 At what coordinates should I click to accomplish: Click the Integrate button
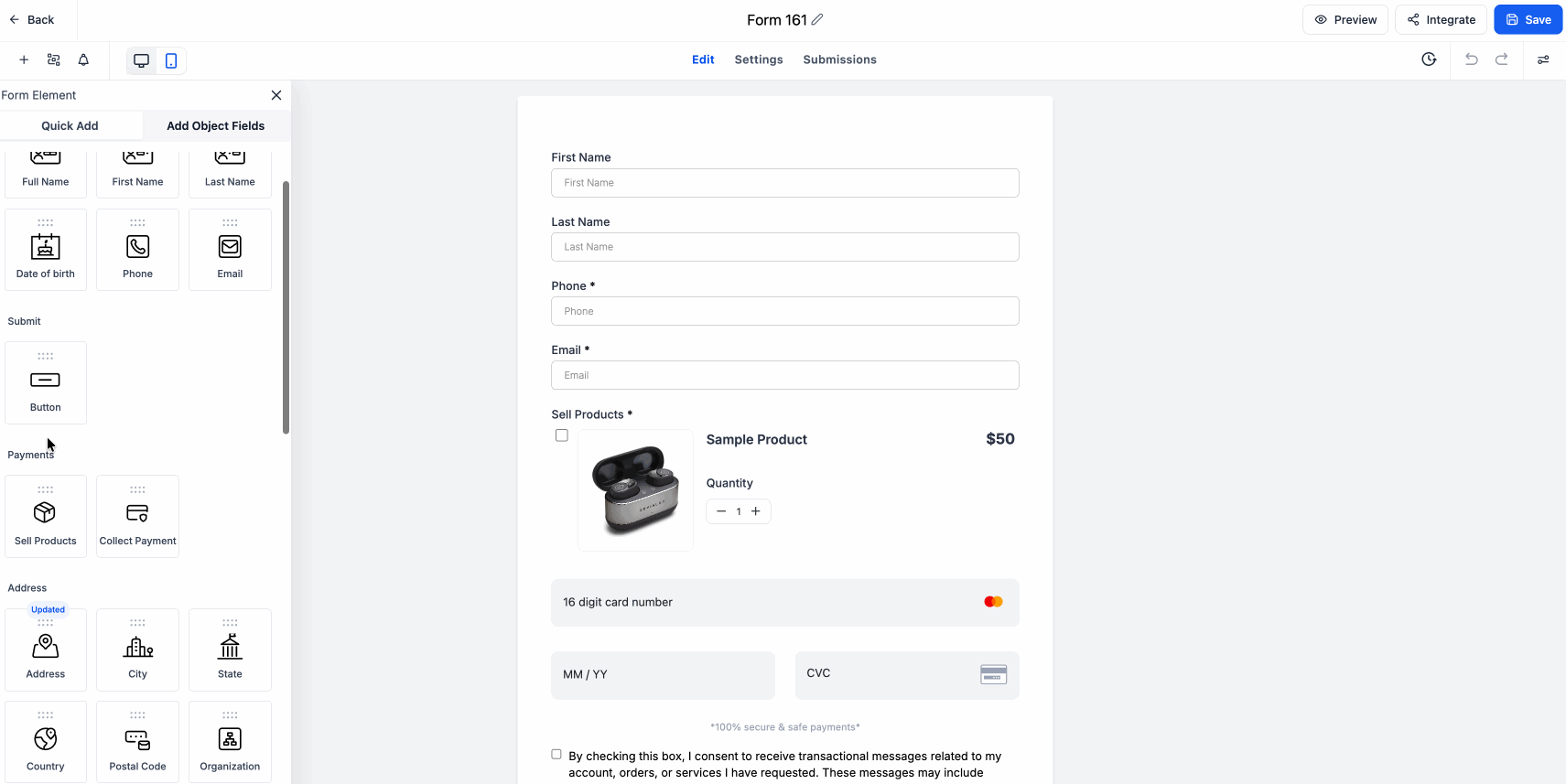(x=1441, y=19)
